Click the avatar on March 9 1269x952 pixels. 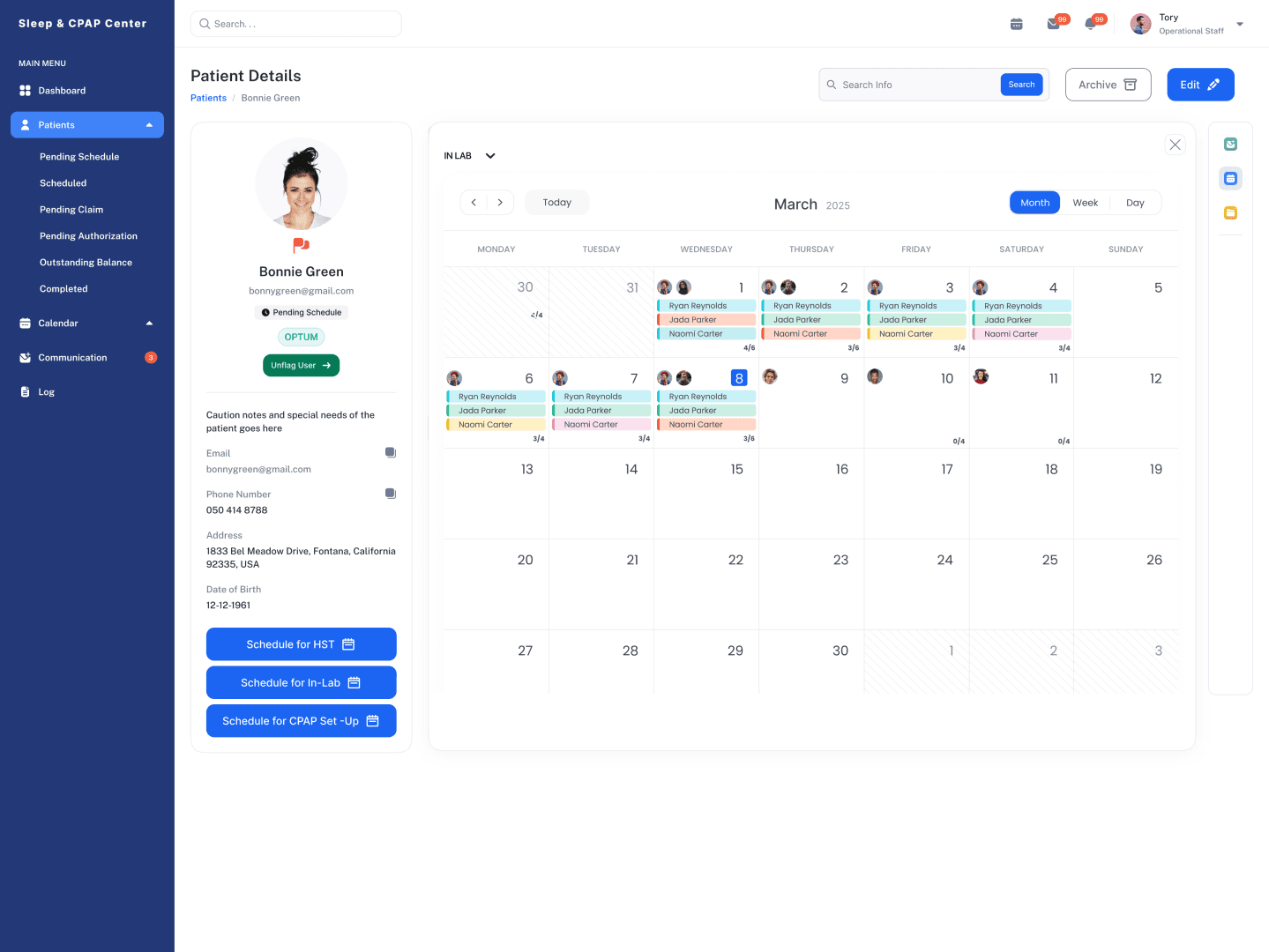[x=770, y=376]
